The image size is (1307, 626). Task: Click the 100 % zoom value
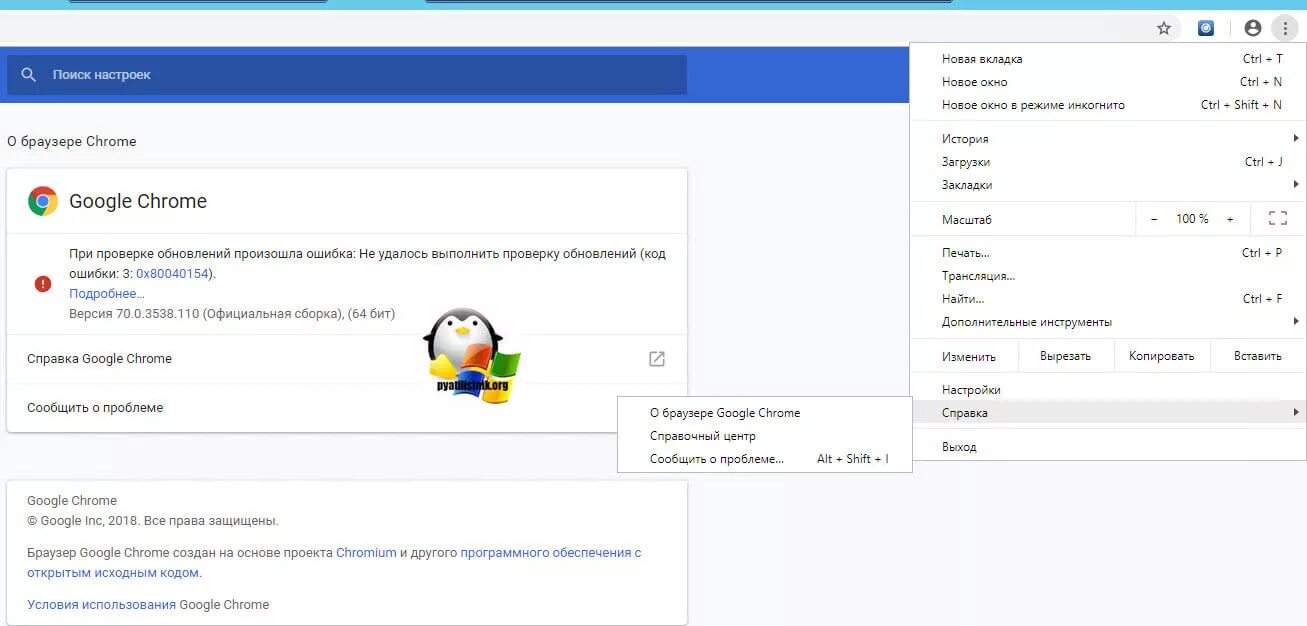point(1192,219)
